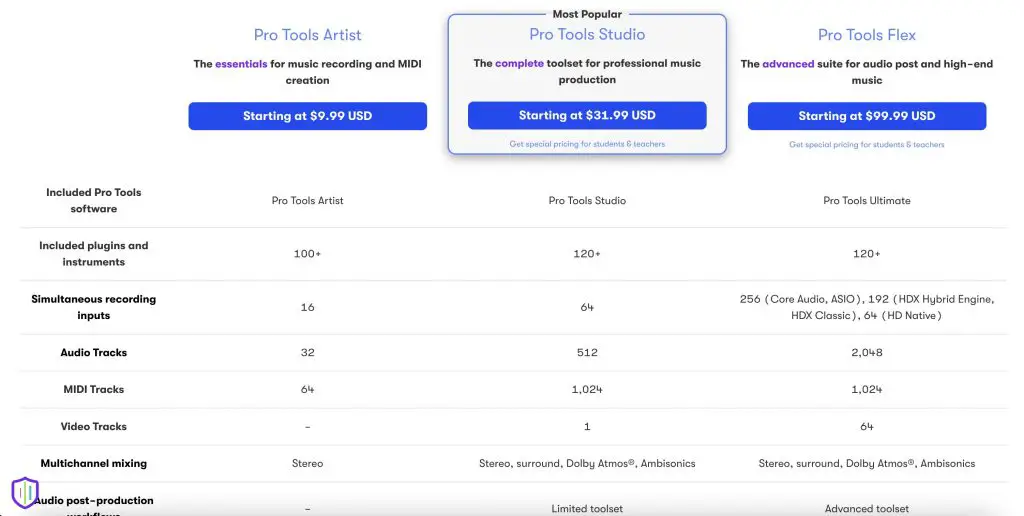This screenshot has width=1024, height=516.
Task: Click Simultaneous recording inputs row label
Action: tap(93, 307)
